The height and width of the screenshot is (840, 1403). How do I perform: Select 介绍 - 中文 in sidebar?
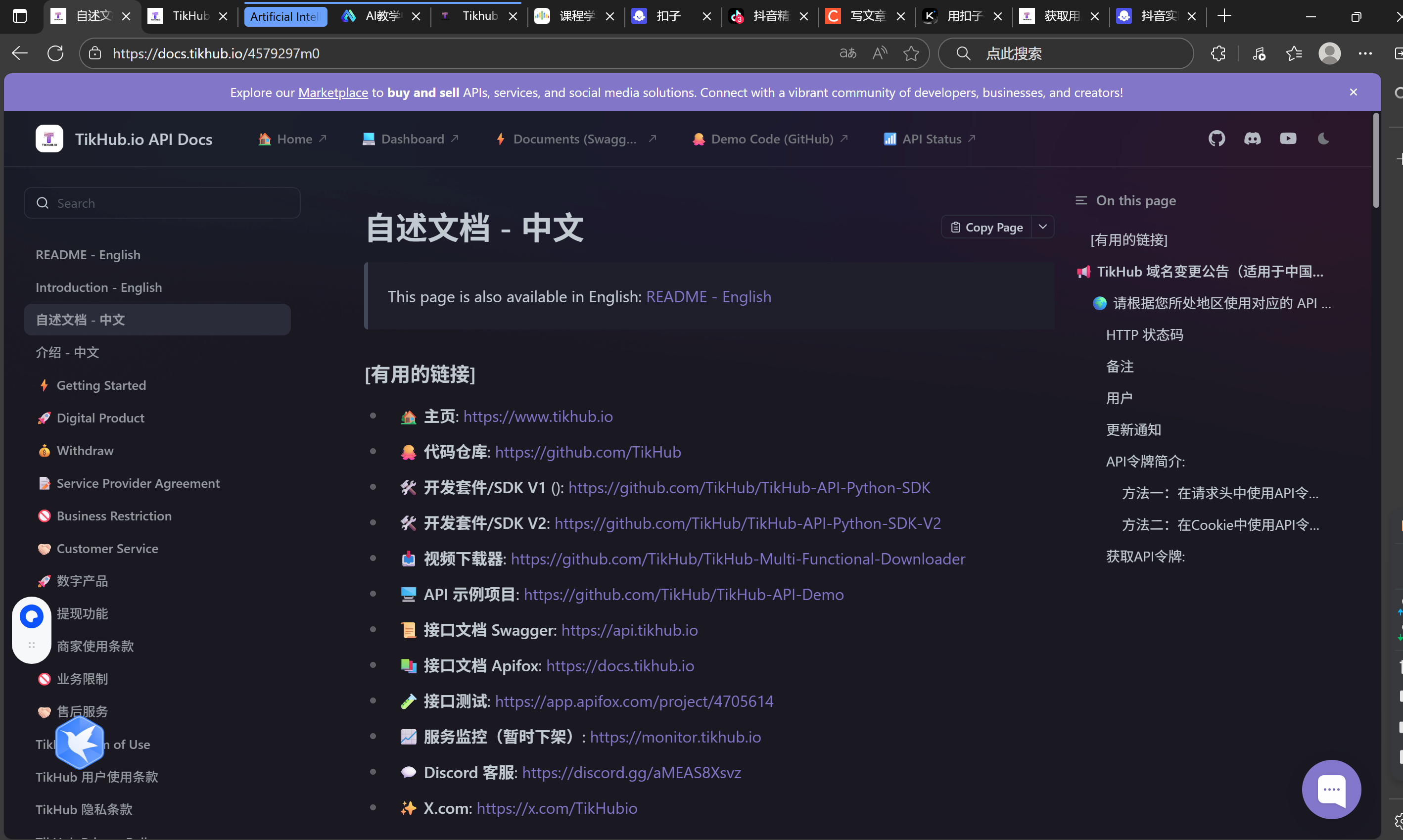[157, 353]
